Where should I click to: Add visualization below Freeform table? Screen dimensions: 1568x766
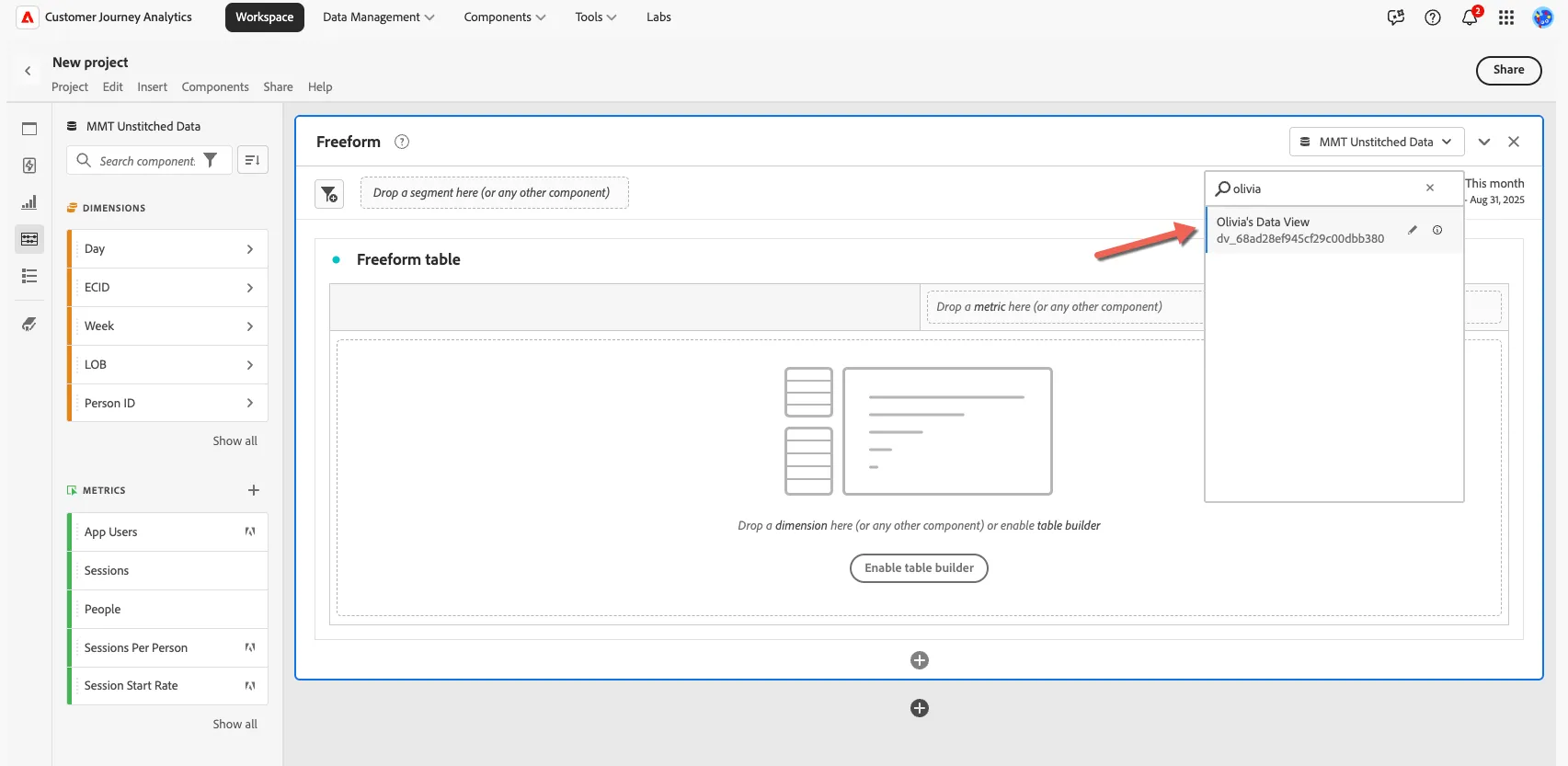coord(920,660)
